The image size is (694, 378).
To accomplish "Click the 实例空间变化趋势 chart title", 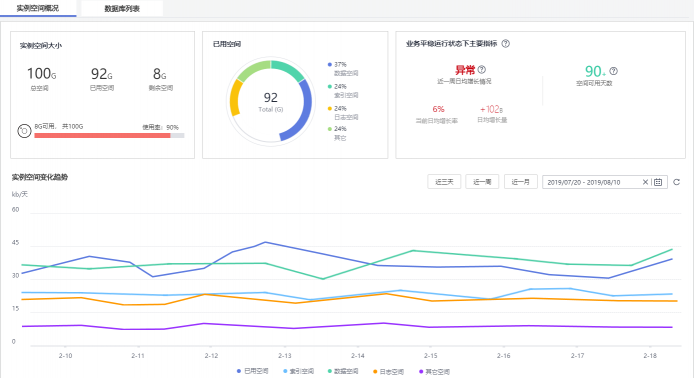I will (40, 177).
